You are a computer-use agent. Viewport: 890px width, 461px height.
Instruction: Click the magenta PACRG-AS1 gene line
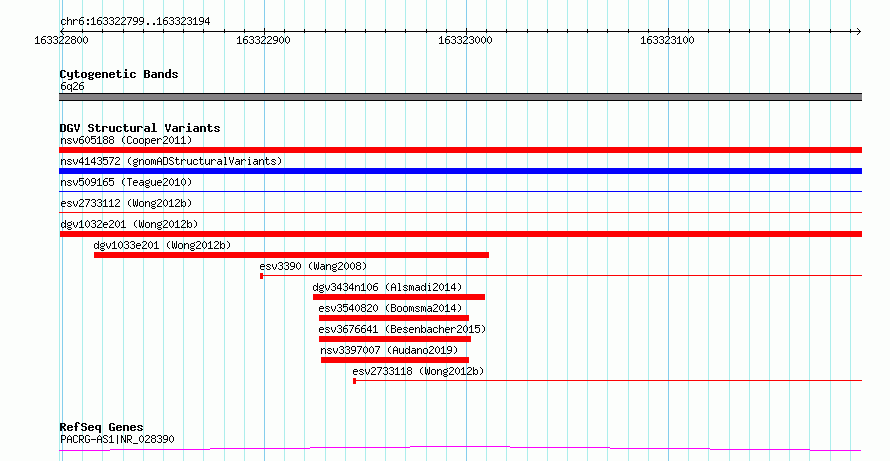click(460, 449)
